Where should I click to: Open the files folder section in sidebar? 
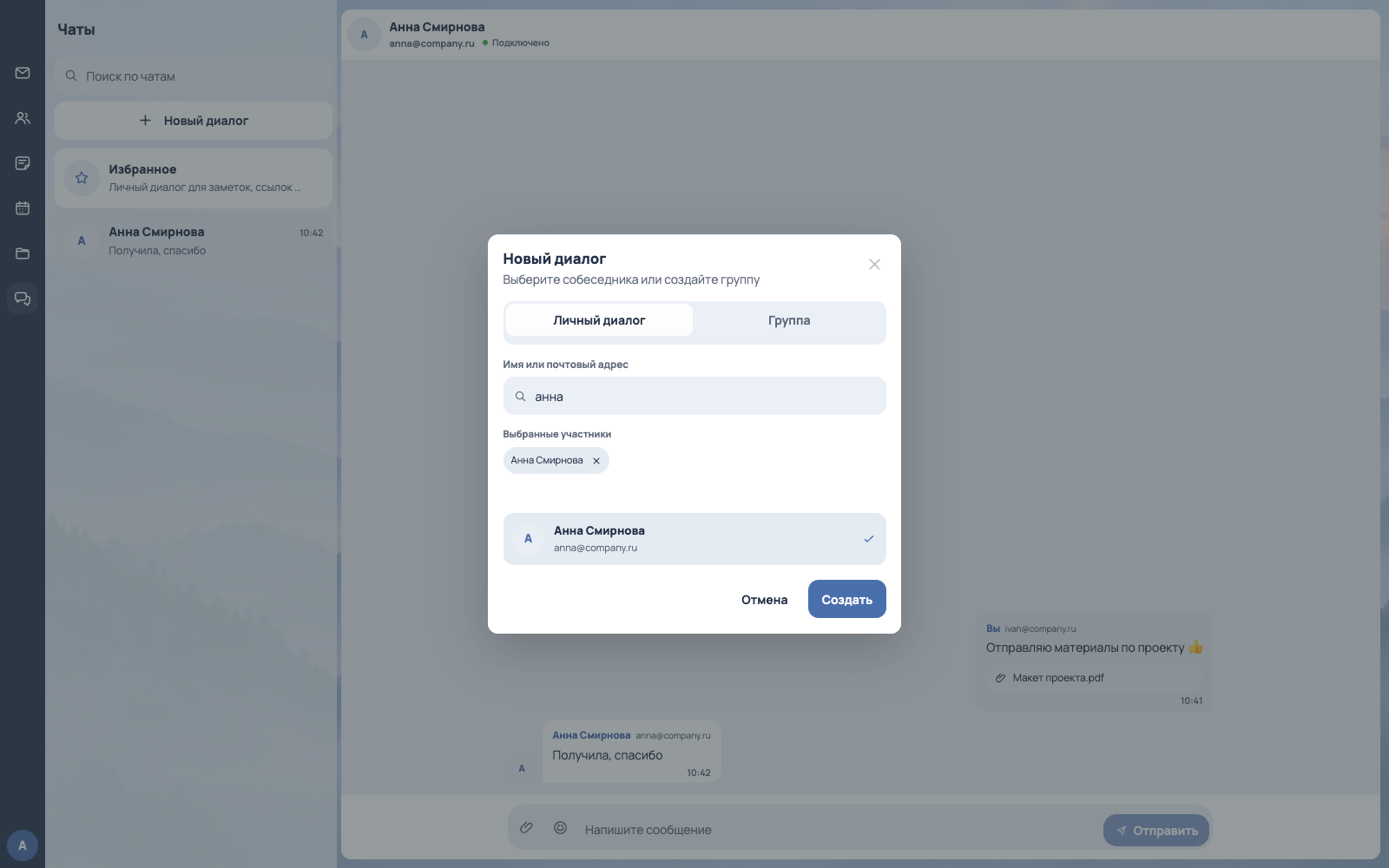tap(23, 253)
